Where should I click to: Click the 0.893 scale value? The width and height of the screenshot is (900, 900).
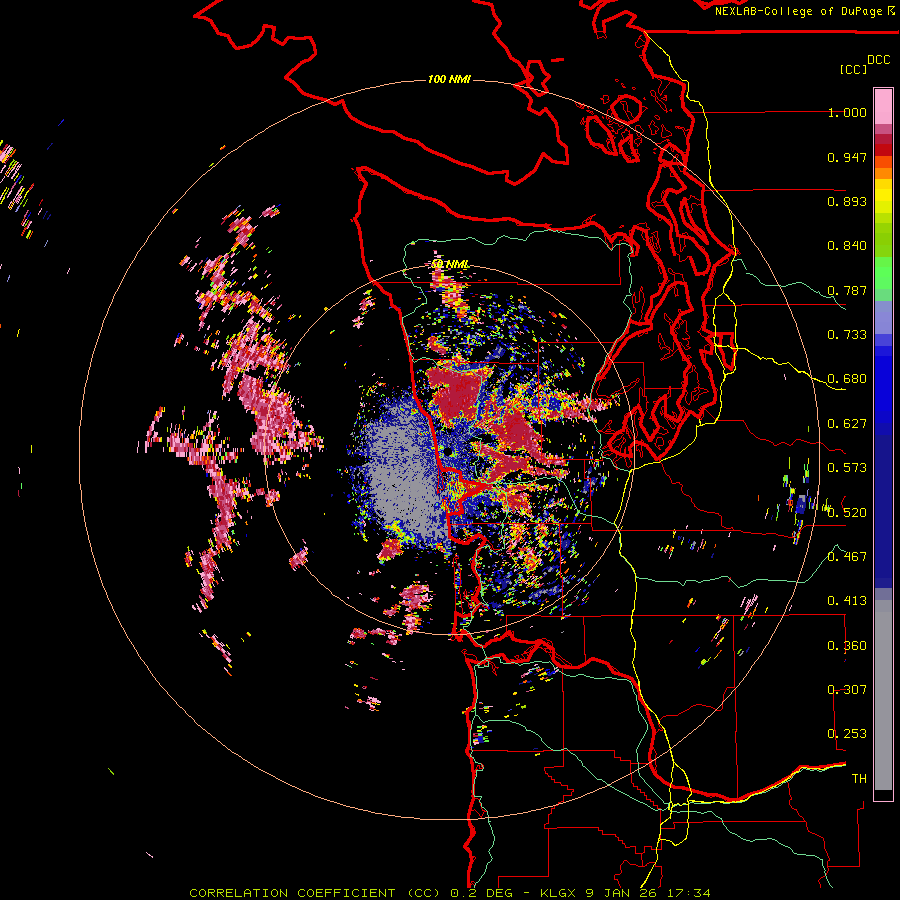[847, 201]
